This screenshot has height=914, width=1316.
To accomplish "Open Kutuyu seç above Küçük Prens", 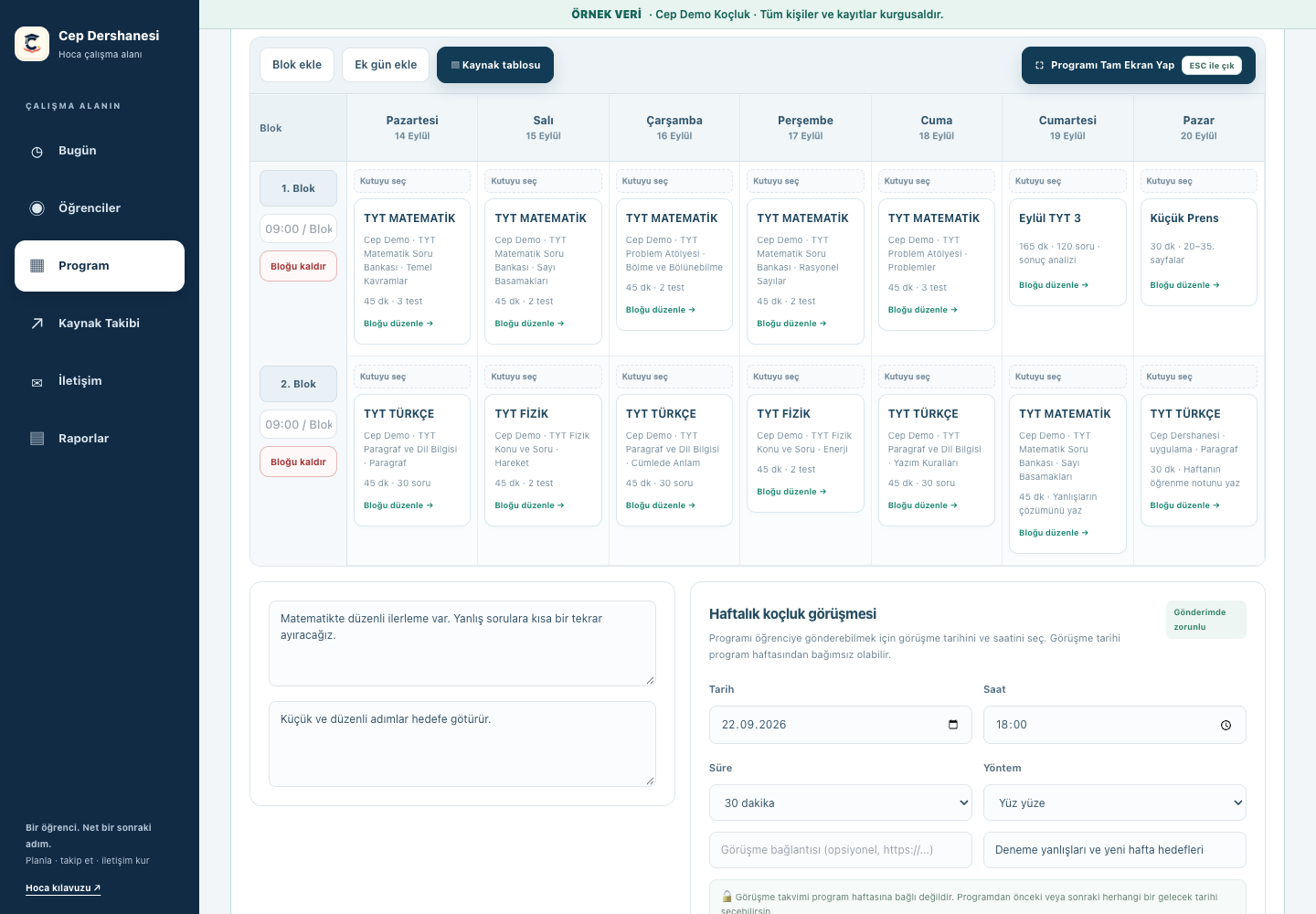I will [1199, 181].
